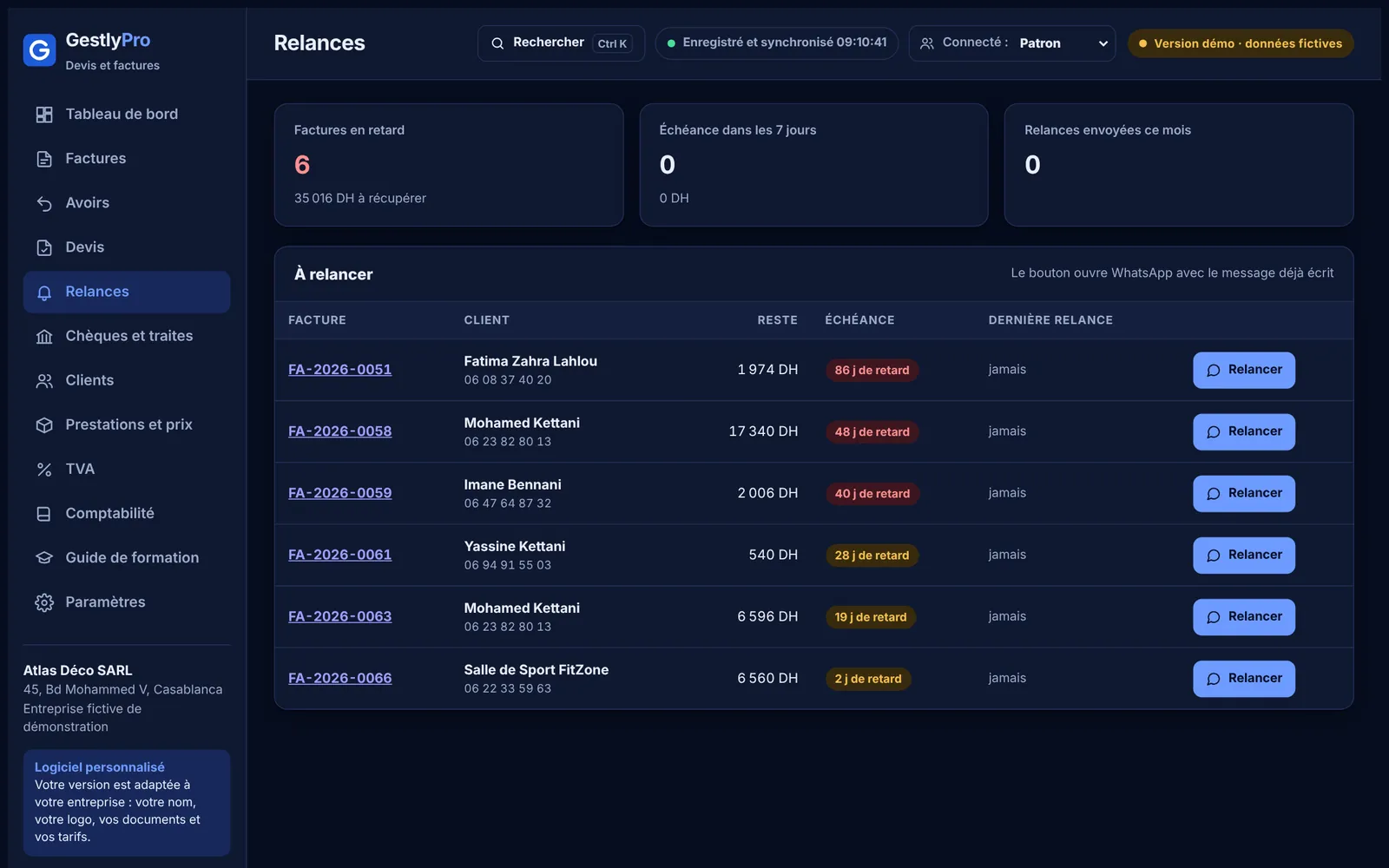Click client name 'Imane Bennani'
The width and height of the screenshot is (1389, 868).
pos(512,484)
